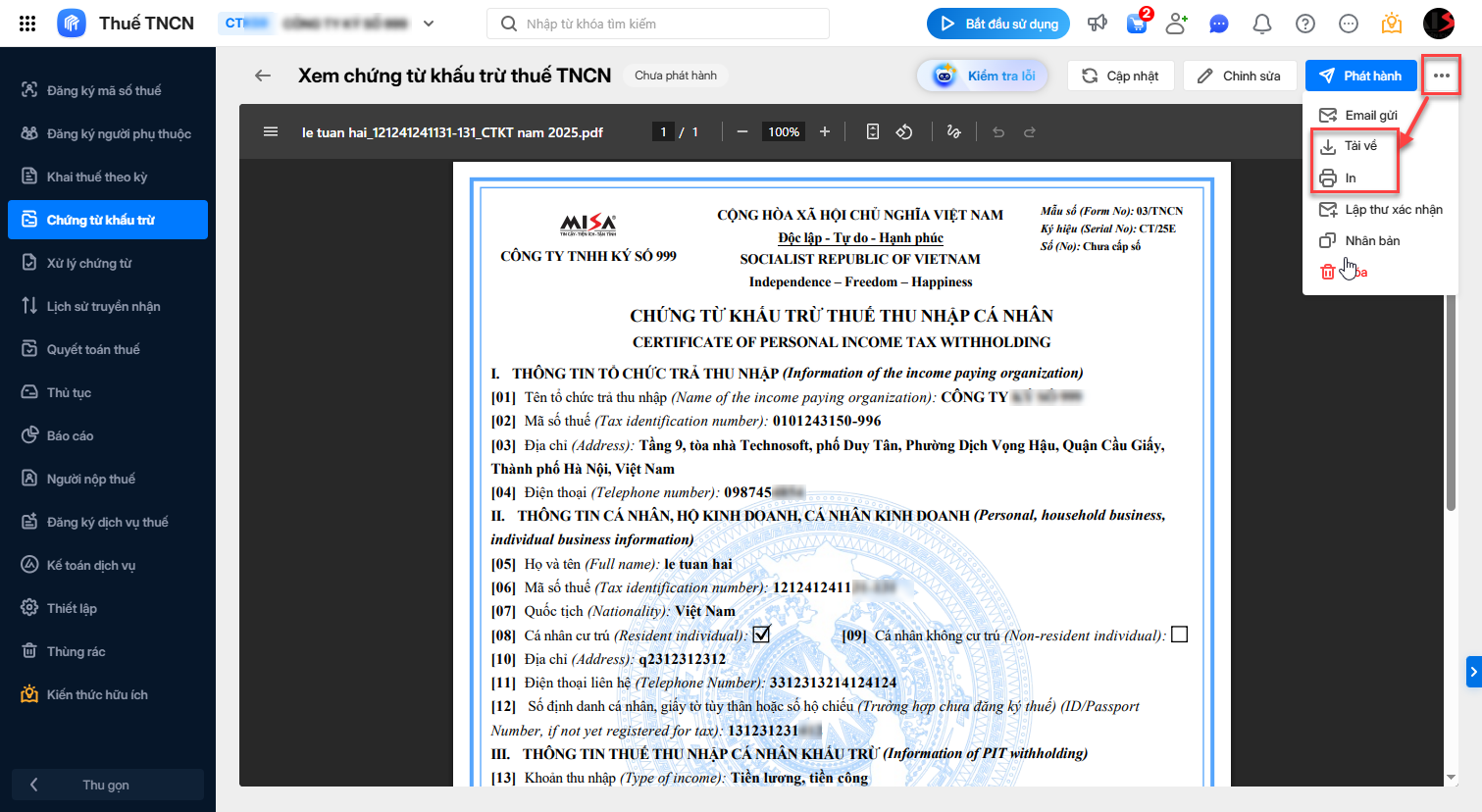Select the PDF draw annotation tool
The width and height of the screenshot is (1482, 812).
953,131
